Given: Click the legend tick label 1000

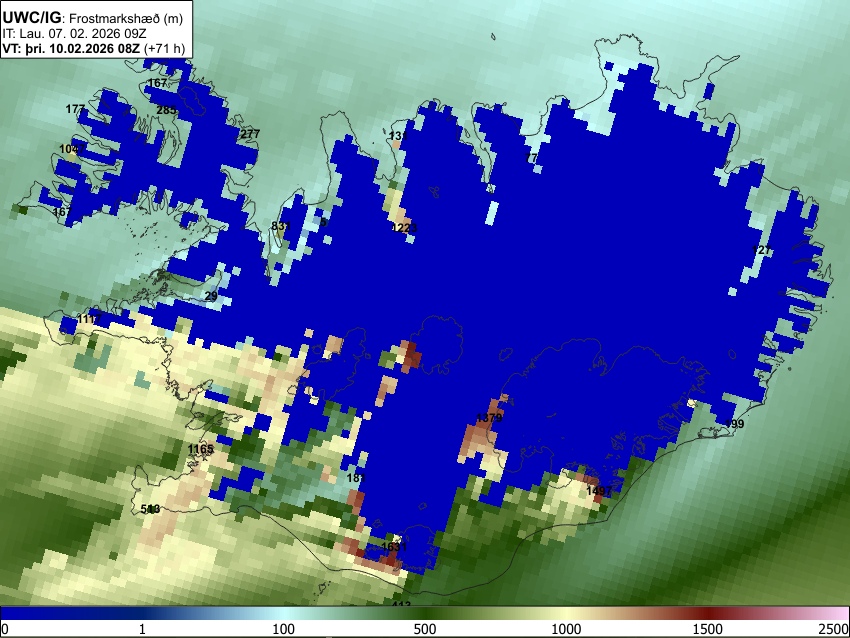Looking at the screenshot, I should (x=566, y=629).
